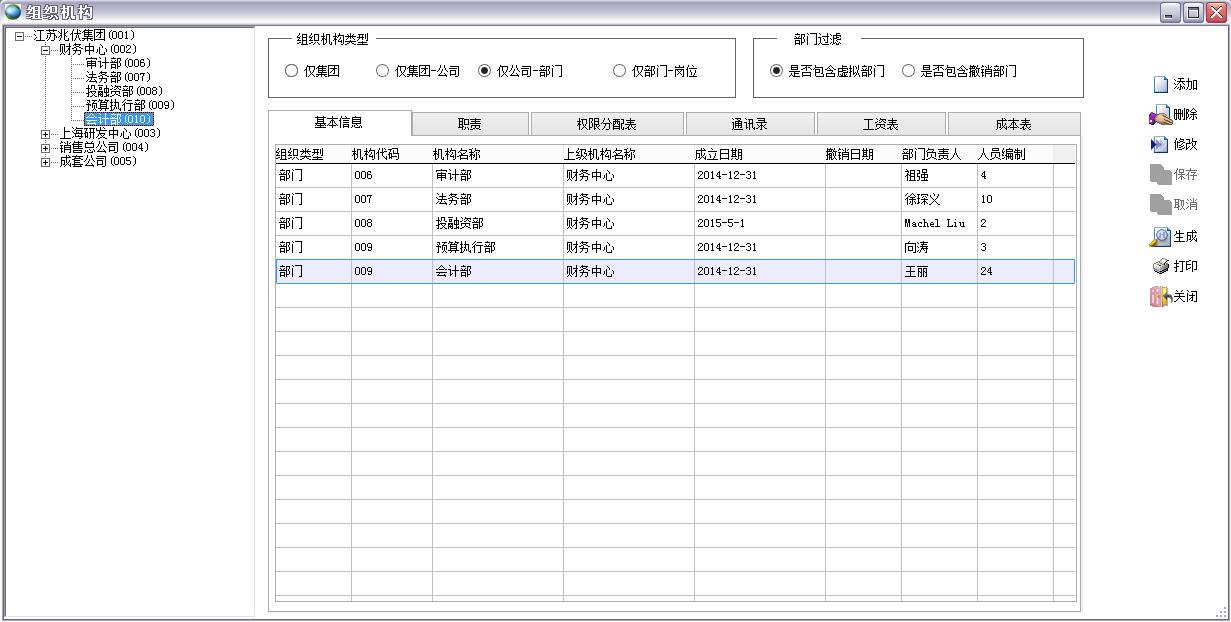1231x622 pixels.
Task: Click the 生成 (Generate) icon
Action: (x=1160, y=237)
